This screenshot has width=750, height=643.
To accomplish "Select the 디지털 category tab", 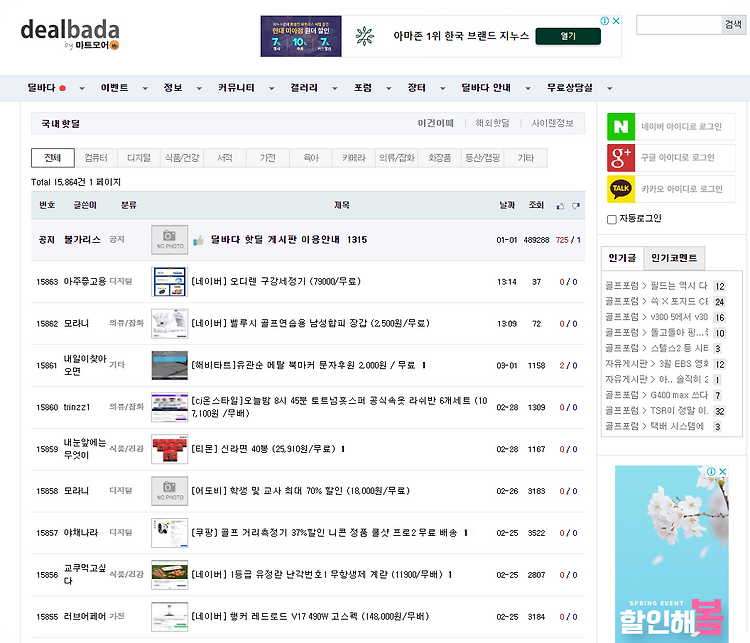I will click(x=139, y=158).
